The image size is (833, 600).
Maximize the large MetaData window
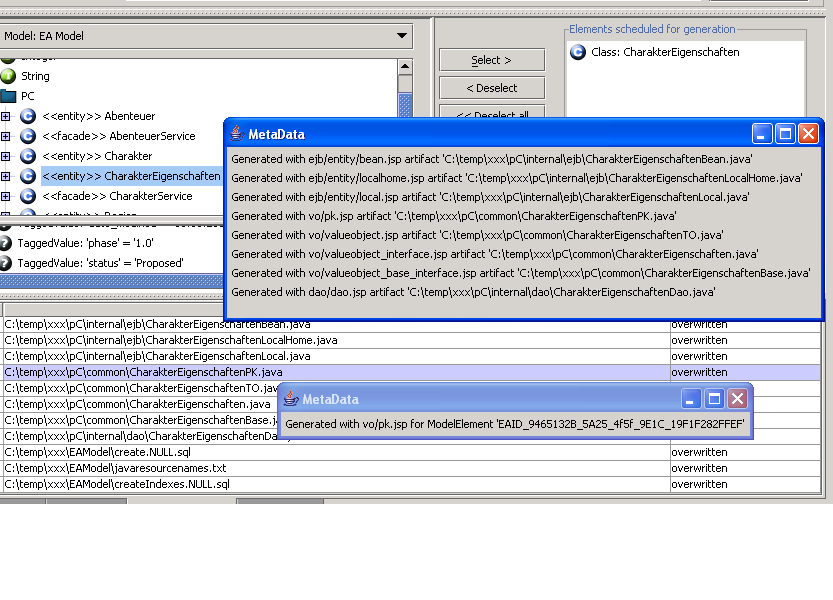click(x=785, y=133)
